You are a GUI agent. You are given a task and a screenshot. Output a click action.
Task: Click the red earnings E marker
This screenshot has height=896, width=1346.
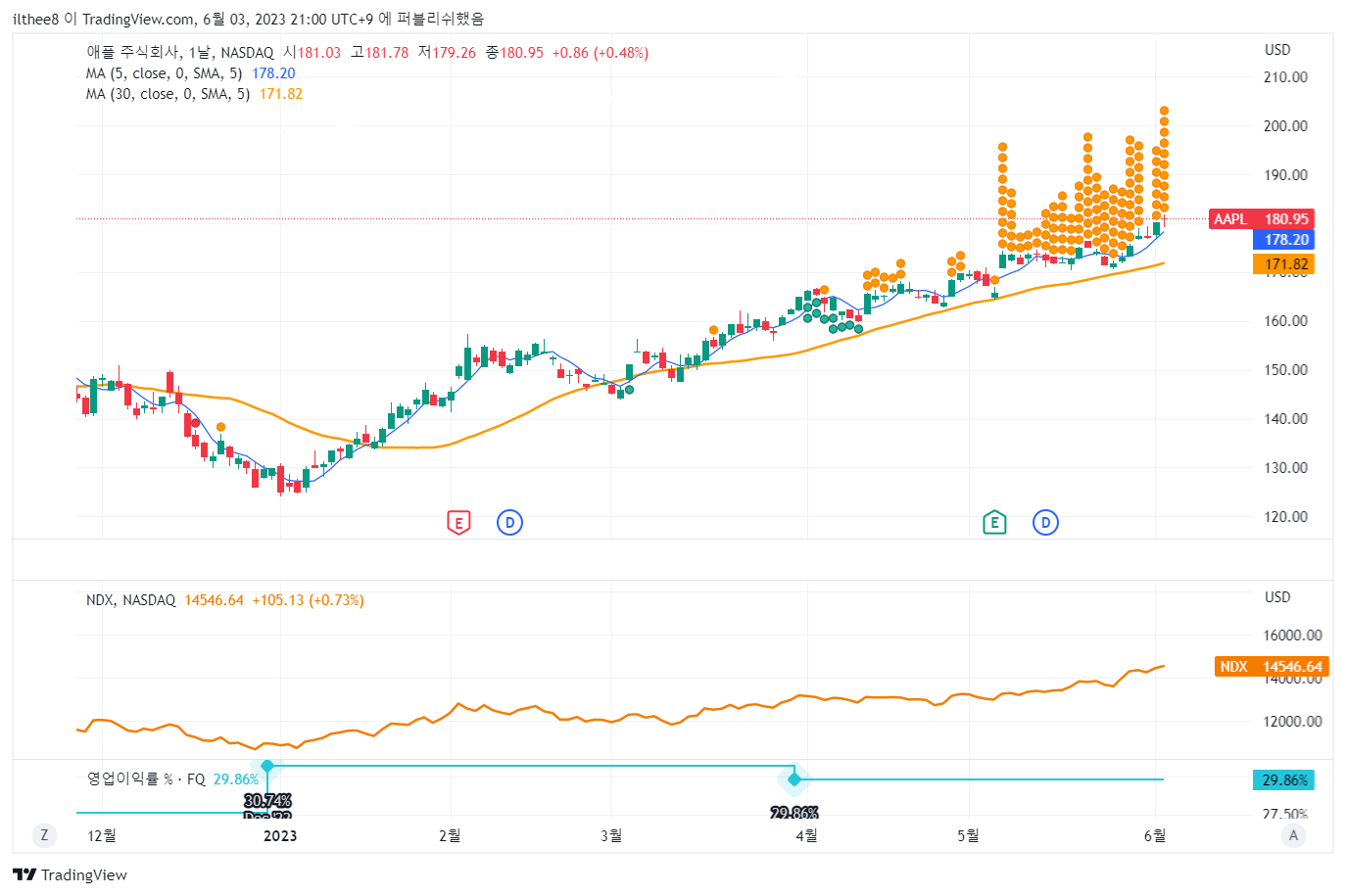tap(458, 523)
